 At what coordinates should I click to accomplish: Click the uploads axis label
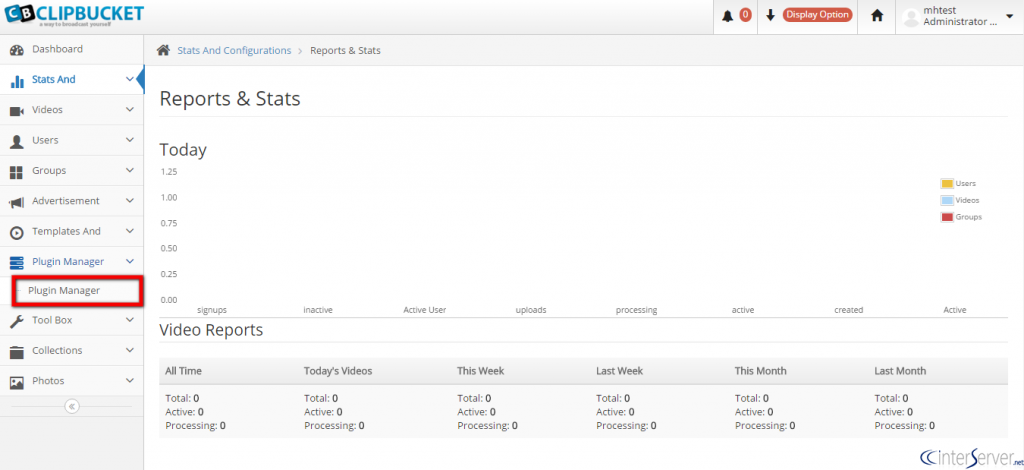[x=530, y=310]
